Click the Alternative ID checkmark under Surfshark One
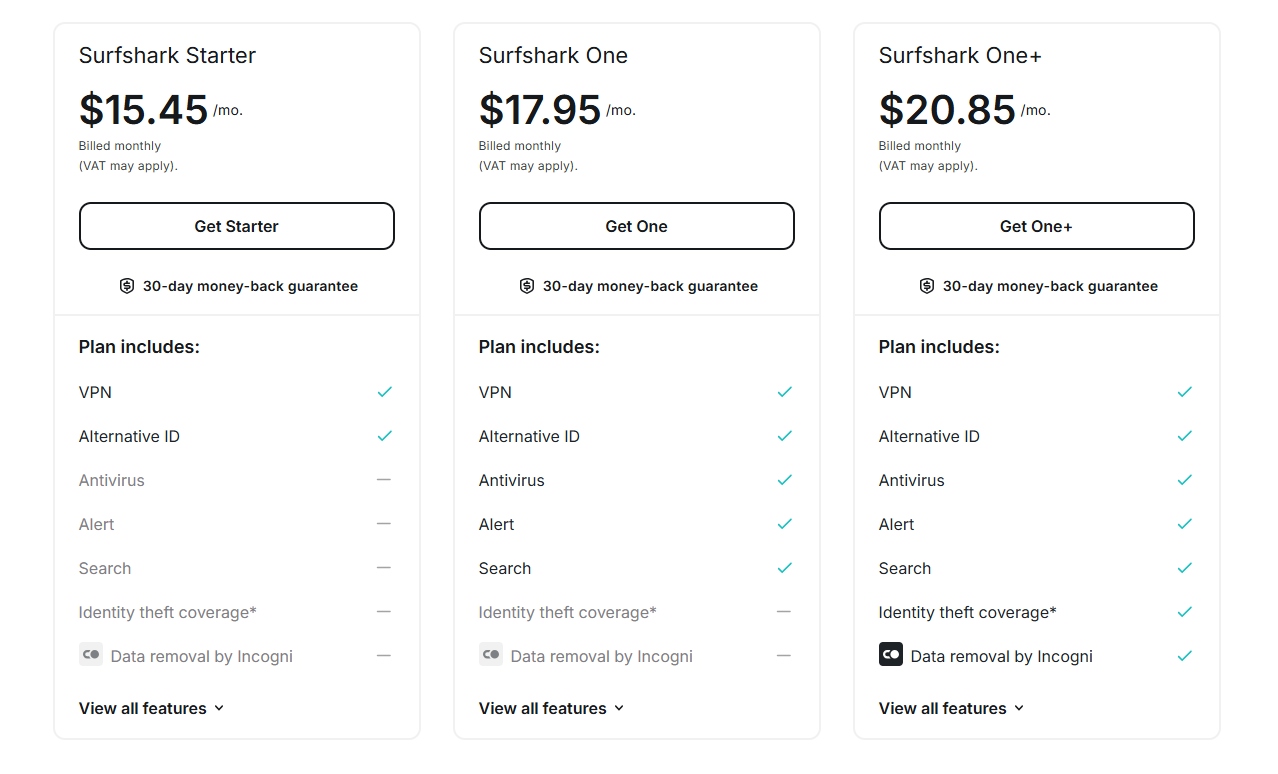This screenshot has width=1278, height=774. tap(784, 436)
